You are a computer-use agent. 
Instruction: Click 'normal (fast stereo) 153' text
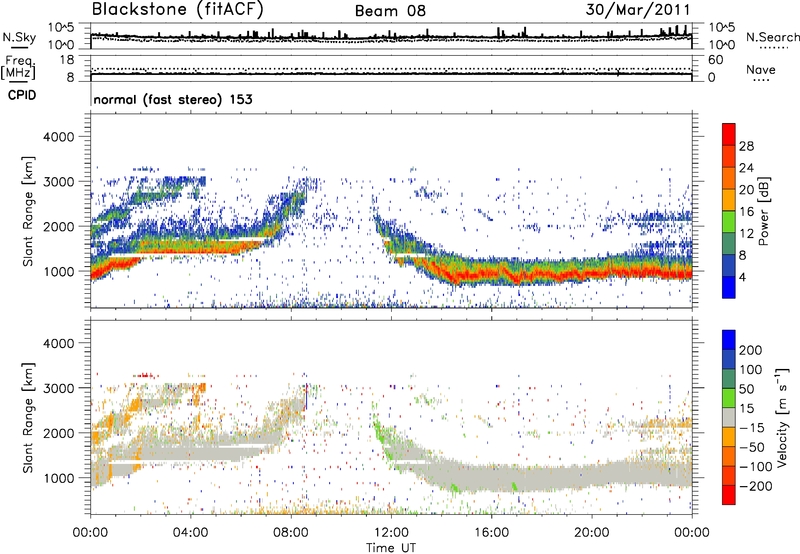(x=173, y=99)
